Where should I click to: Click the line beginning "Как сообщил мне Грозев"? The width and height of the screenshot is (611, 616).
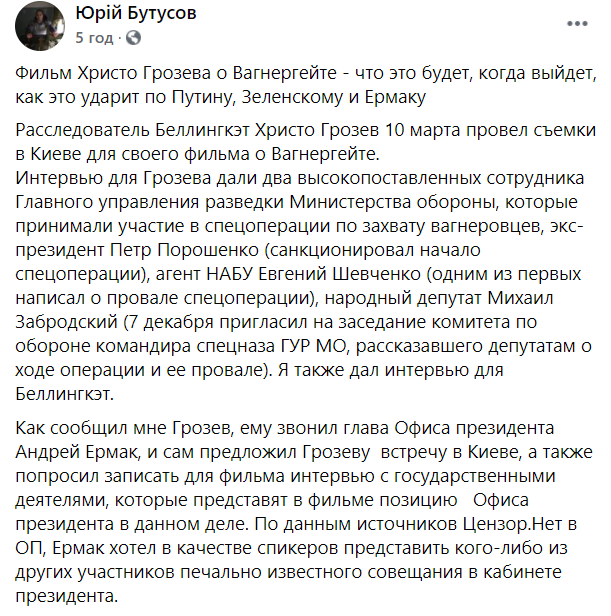[x=285, y=428]
